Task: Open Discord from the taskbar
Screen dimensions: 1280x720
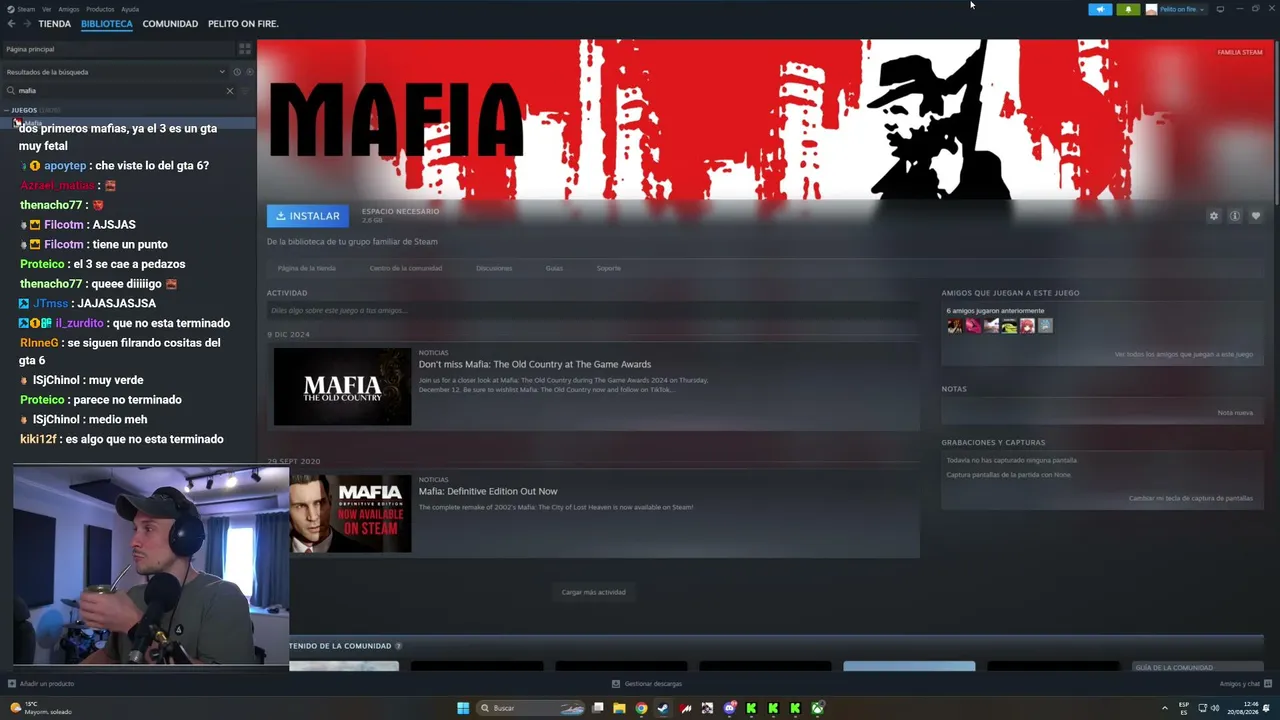Action: pos(729,708)
